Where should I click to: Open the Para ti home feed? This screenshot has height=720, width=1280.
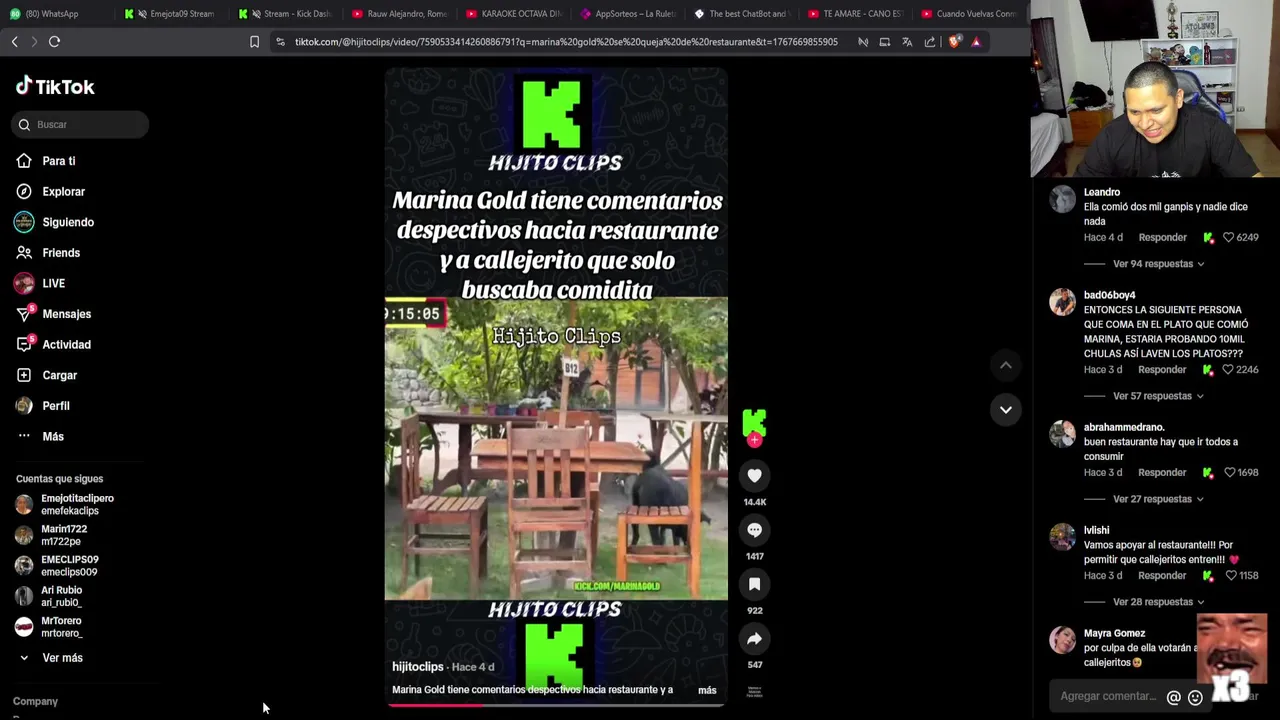coord(46,161)
